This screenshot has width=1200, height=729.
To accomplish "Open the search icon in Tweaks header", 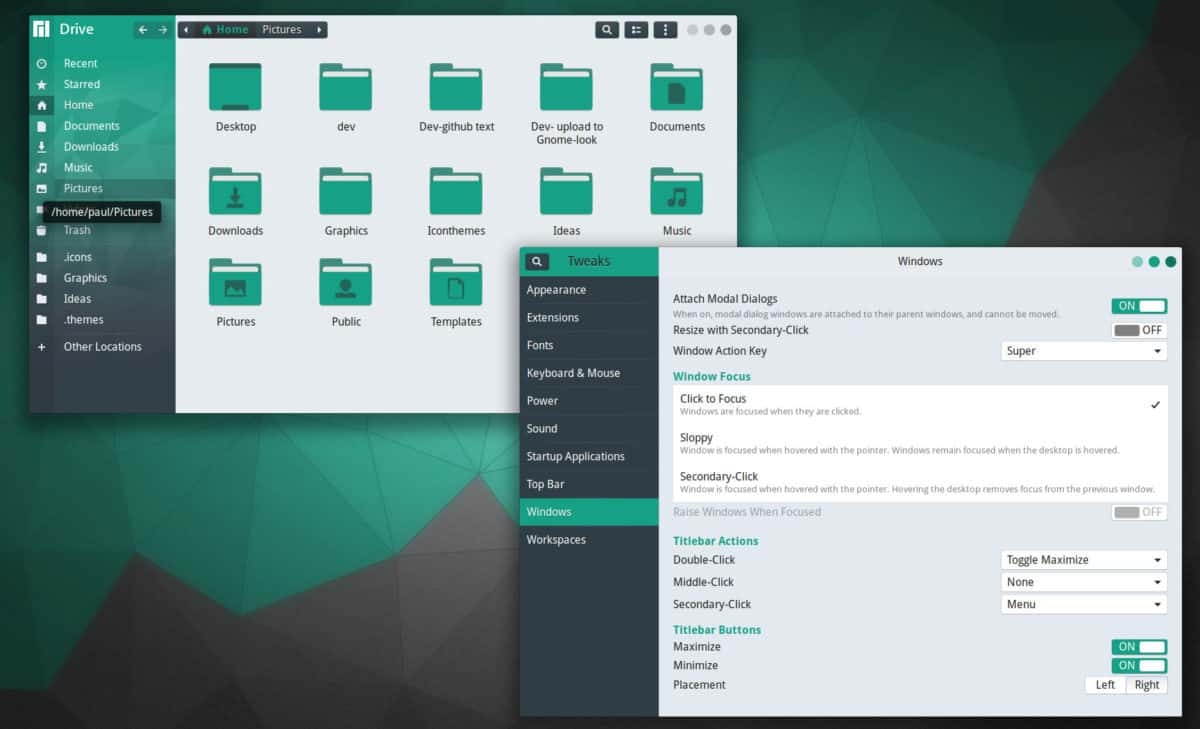I will (536, 260).
